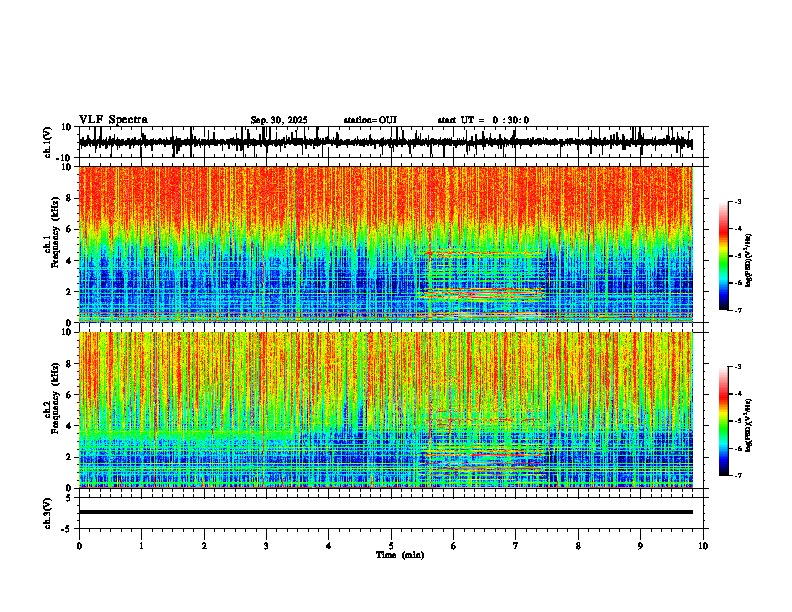This screenshot has width=792, height=612.
Task: Select the "station=OUI" header text
Action: [x=370, y=120]
